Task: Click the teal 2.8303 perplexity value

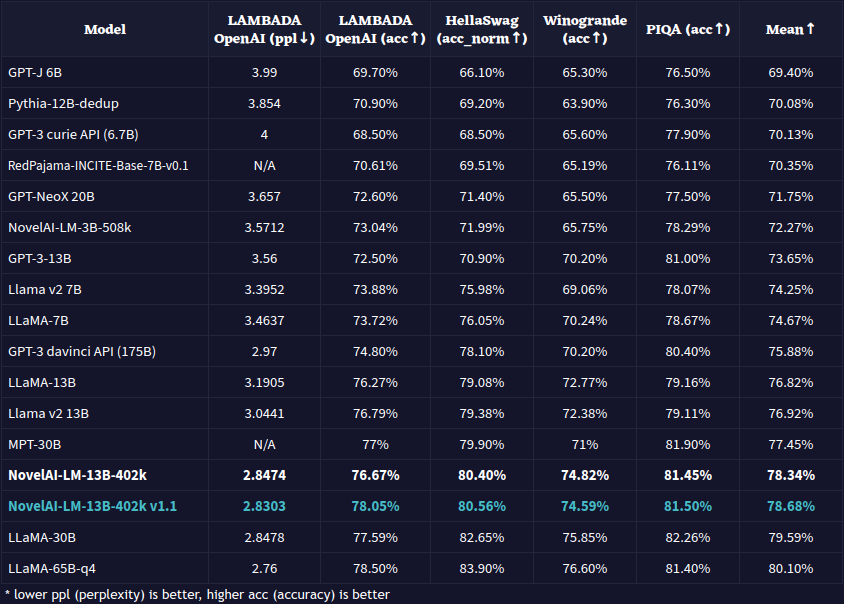Action: tap(264, 506)
